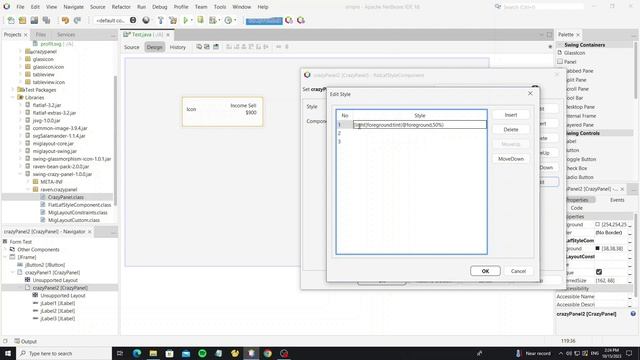Open the Tools menu
The height and width of the screenshot is (360, 640).
220,7
